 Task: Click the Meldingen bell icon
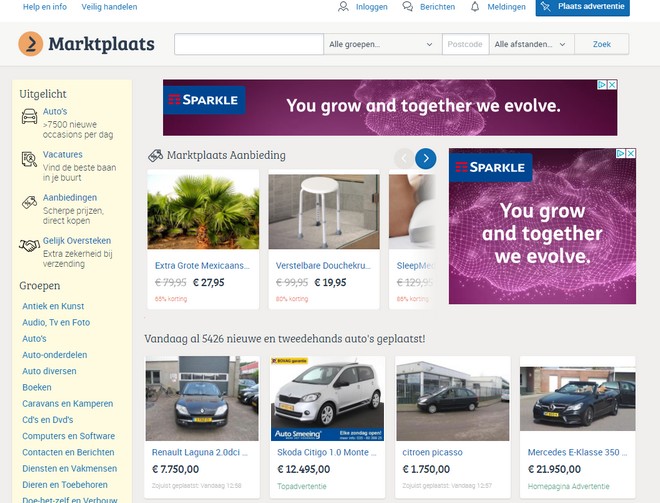pyautogui.click(x=475, y=6)
